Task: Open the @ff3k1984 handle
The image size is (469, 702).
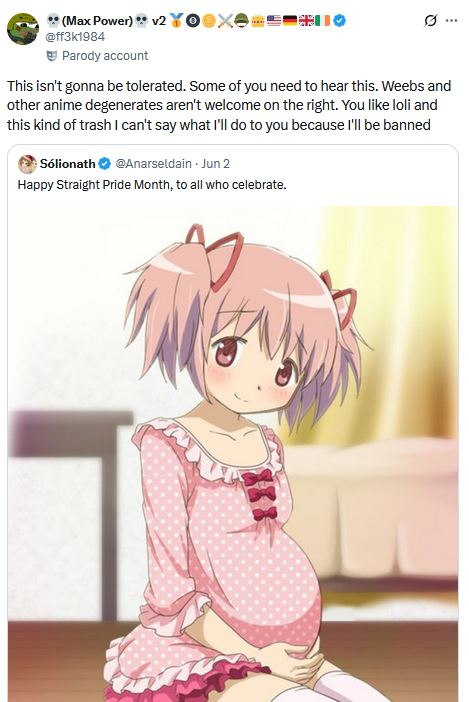Action: click(x=75, y=37)
